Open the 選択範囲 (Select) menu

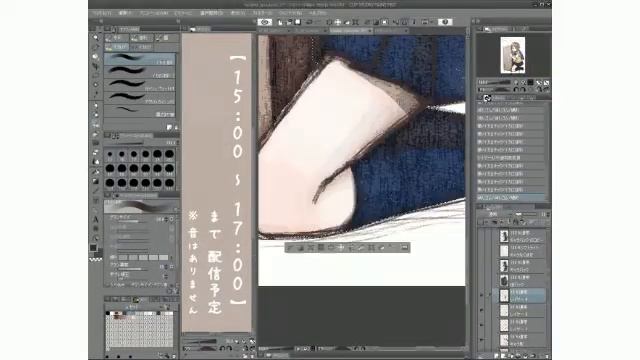pyautogui.click(x=211, y=13)
